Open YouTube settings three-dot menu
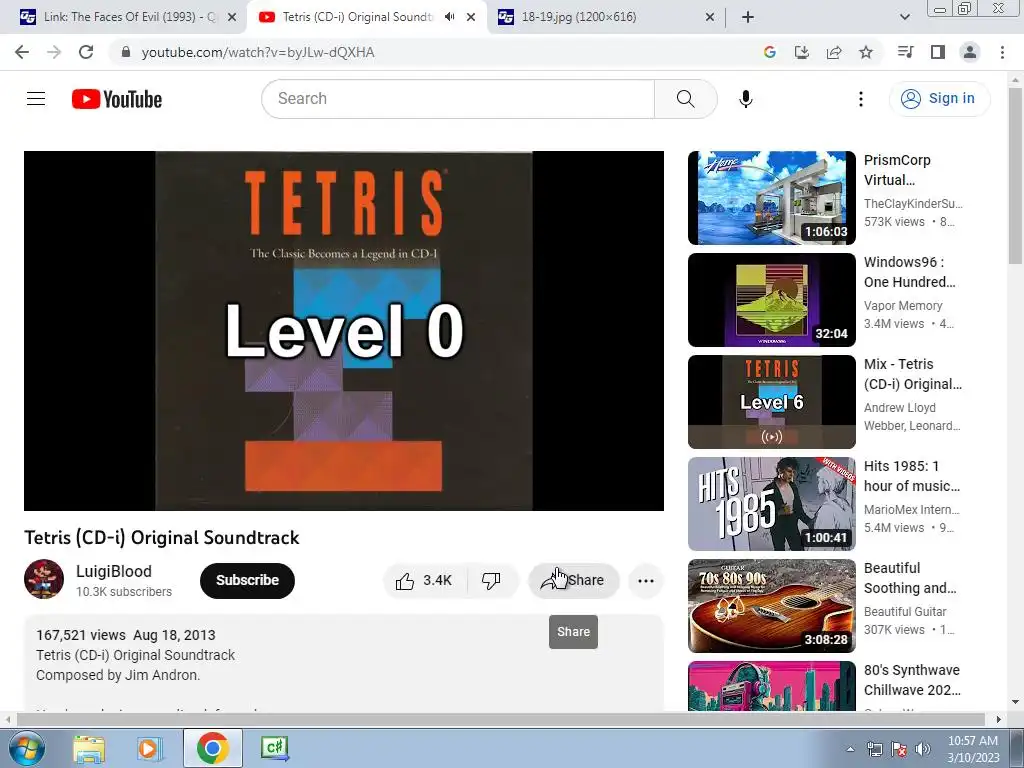 (x=861, y=99)
